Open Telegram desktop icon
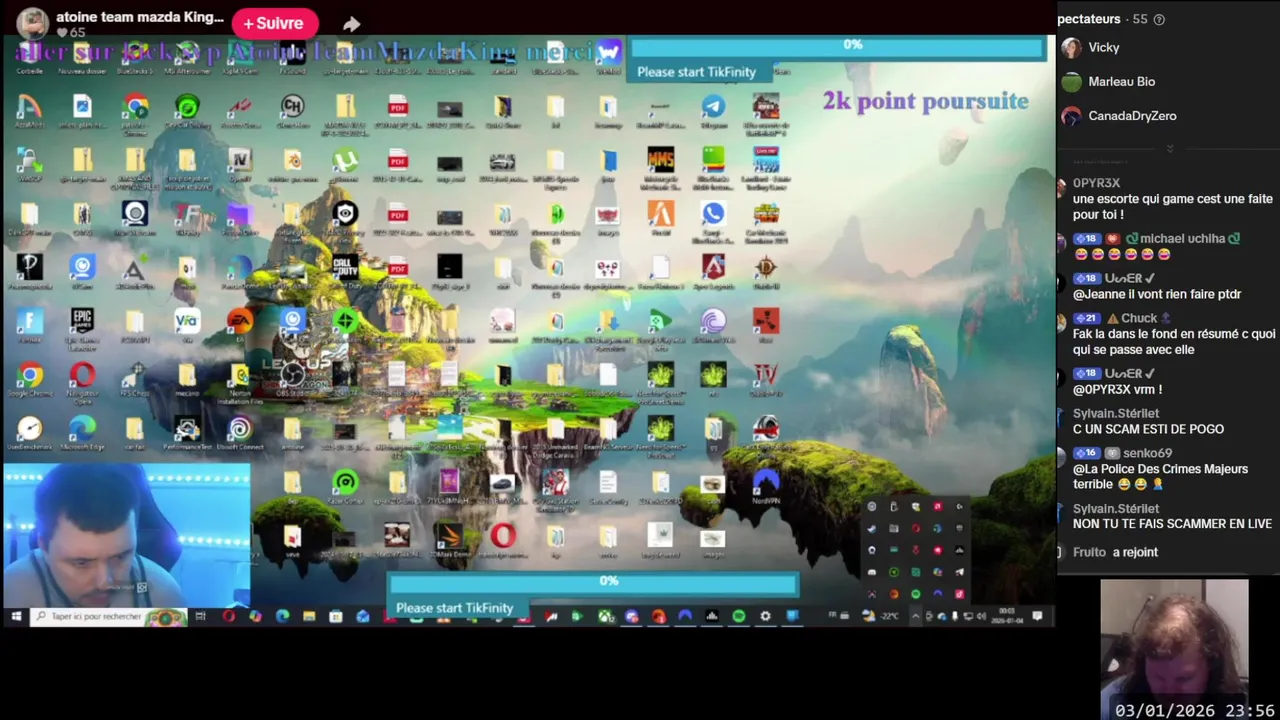 [x=713, y=106]
